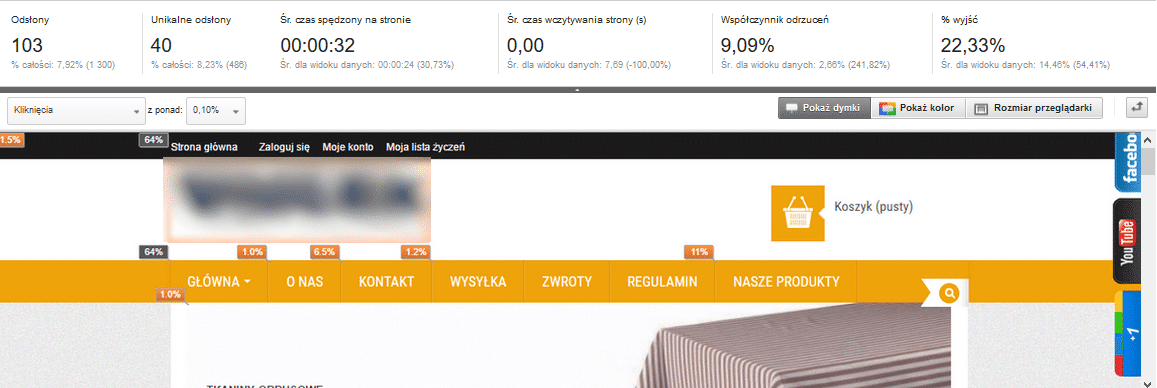Click the Zaloguj się link
Viewport: 1157px width, 388px height.
284,147
